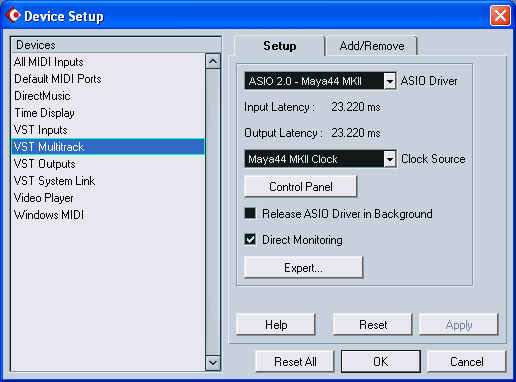The width and height of the screenshot is (516, 382).
Task: Close the Device Setup dialog
Action: click(500, 15)
